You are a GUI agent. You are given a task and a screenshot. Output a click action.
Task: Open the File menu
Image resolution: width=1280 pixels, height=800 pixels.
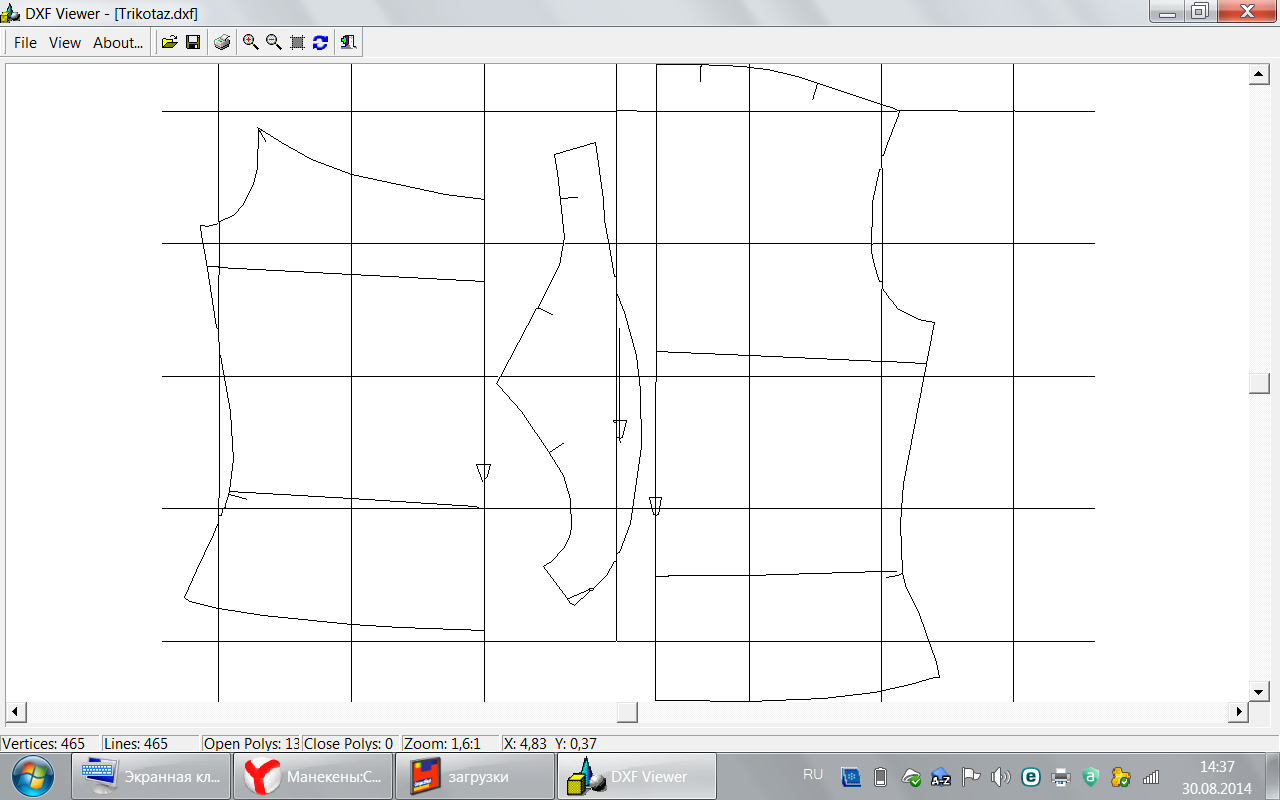pos(25,43)
